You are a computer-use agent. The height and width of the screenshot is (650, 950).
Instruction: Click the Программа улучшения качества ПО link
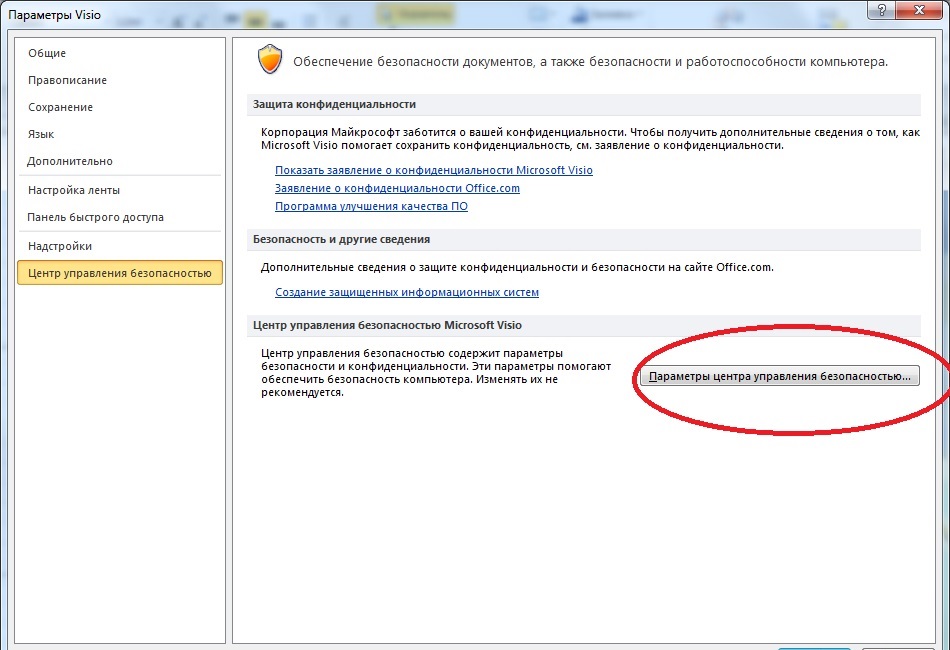371,206
